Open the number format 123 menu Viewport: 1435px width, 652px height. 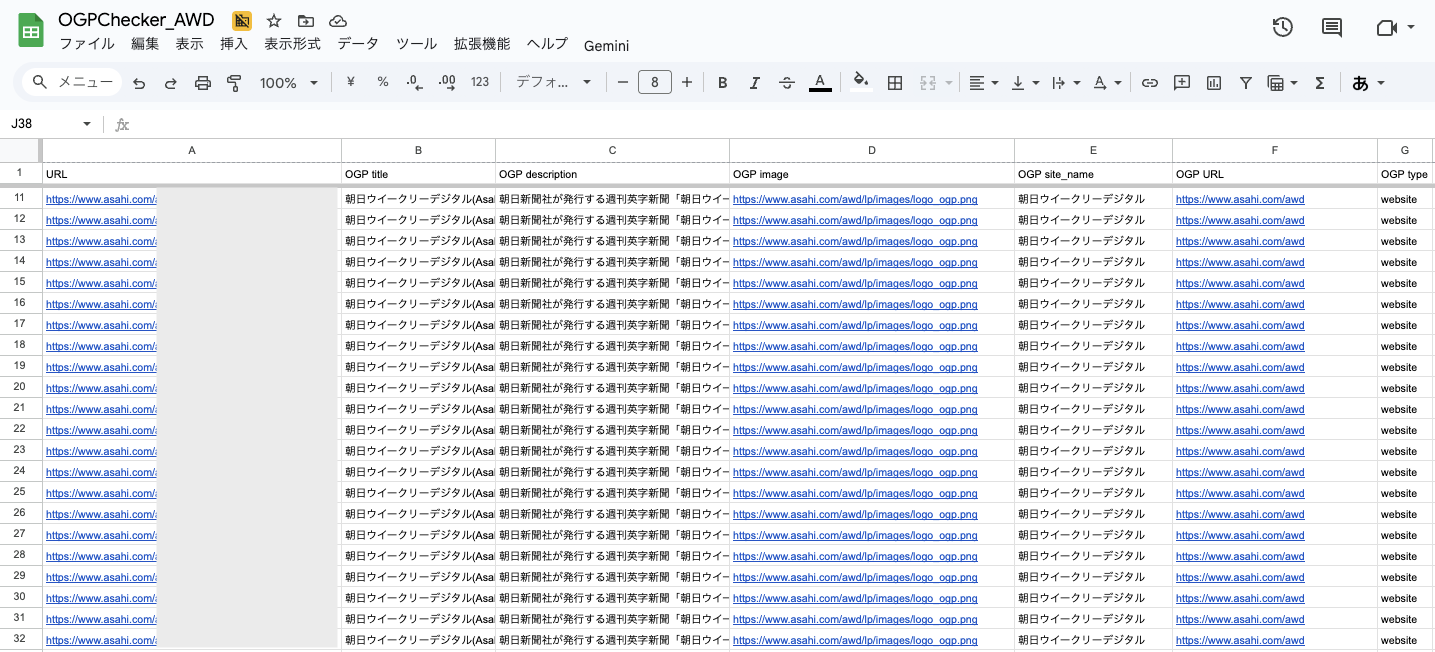[x=480, y=82]
